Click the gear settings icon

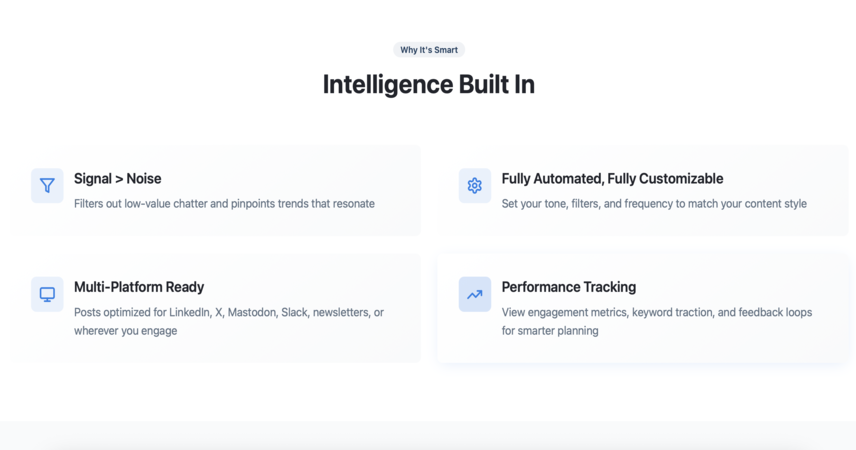[x=474, y=186]
